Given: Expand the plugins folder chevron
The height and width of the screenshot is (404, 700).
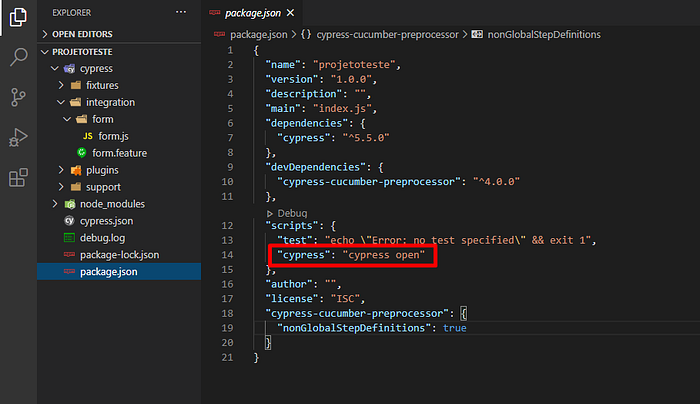Looking at the screenshot, I should click(61, 170).
